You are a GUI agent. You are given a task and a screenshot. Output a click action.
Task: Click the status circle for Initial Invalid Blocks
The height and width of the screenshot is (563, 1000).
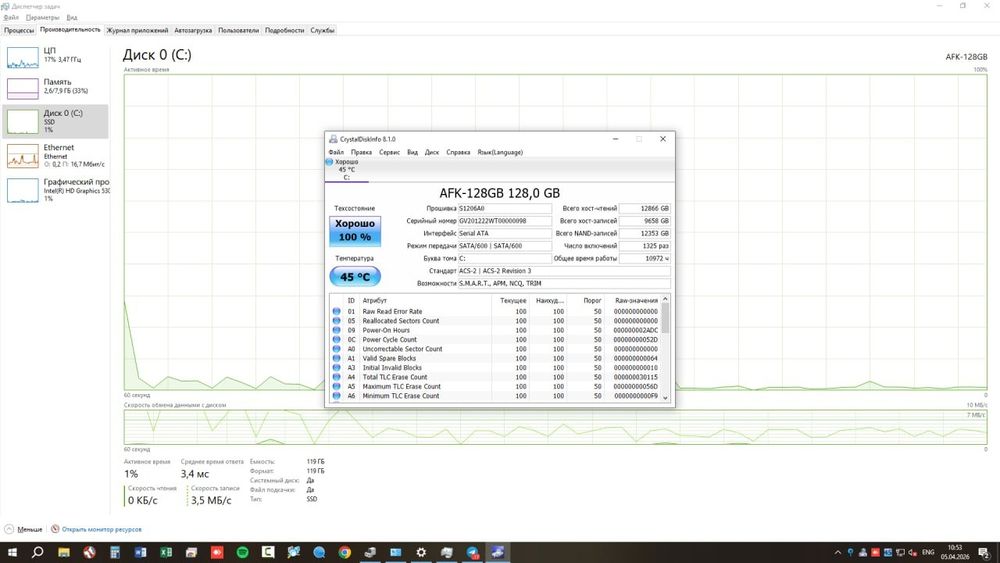336,368
